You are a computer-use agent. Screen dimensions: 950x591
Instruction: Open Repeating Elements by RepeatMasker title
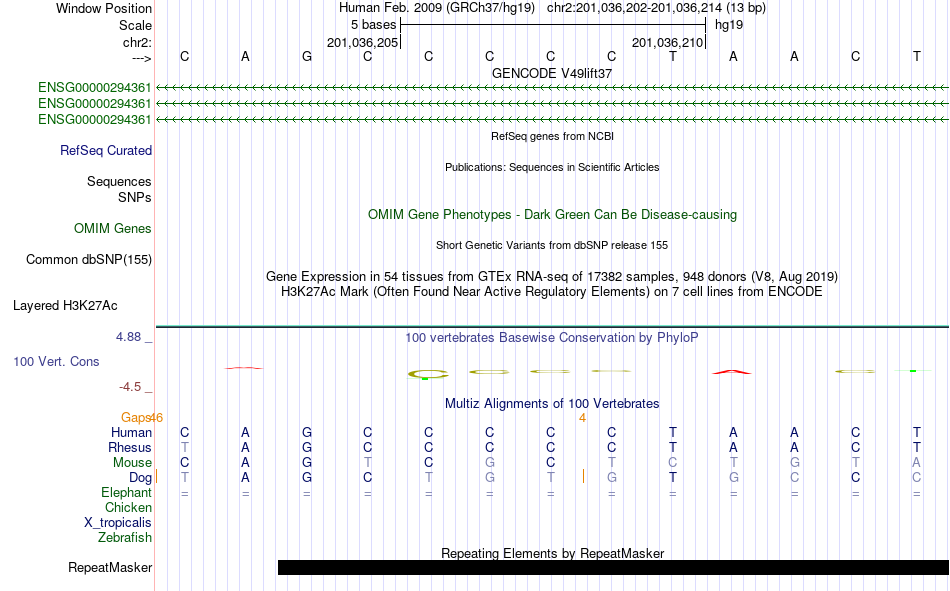(552, 553)
